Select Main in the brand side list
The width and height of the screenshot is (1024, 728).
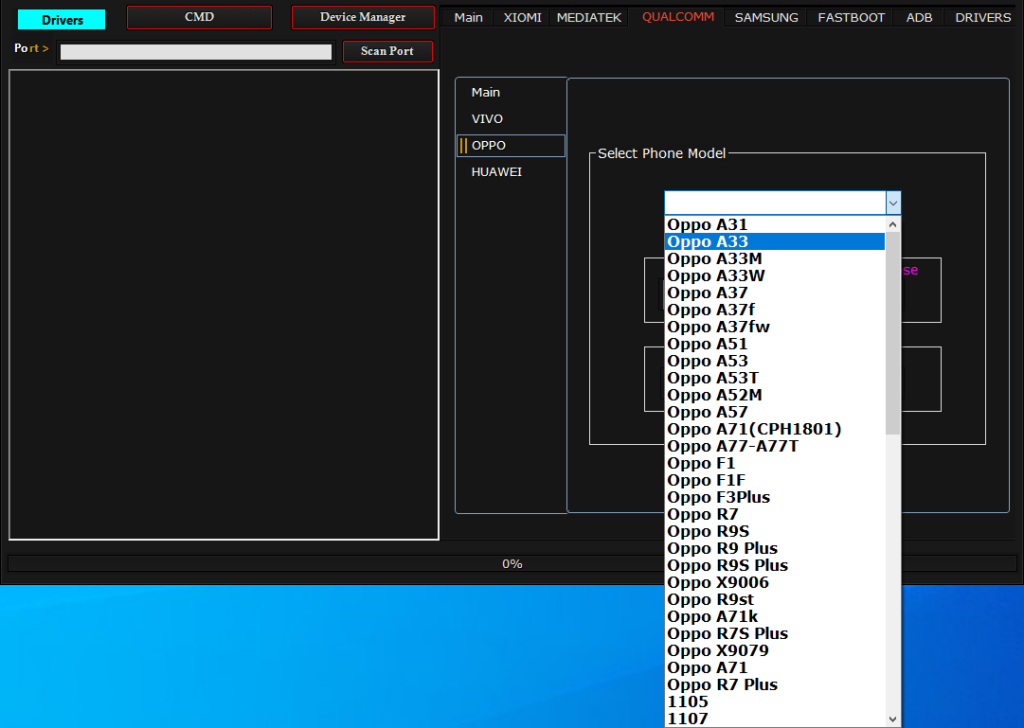[x=511, y=93]
